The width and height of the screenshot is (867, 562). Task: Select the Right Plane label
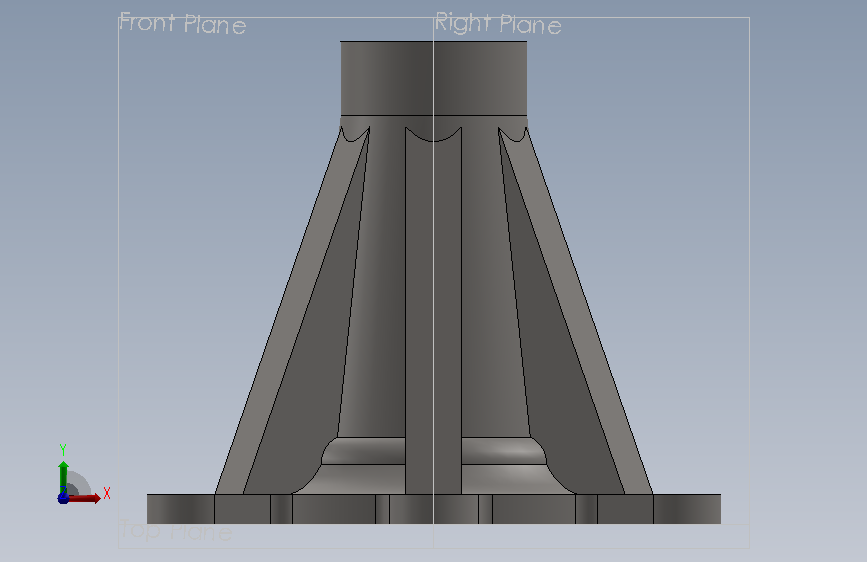[498, 24]
